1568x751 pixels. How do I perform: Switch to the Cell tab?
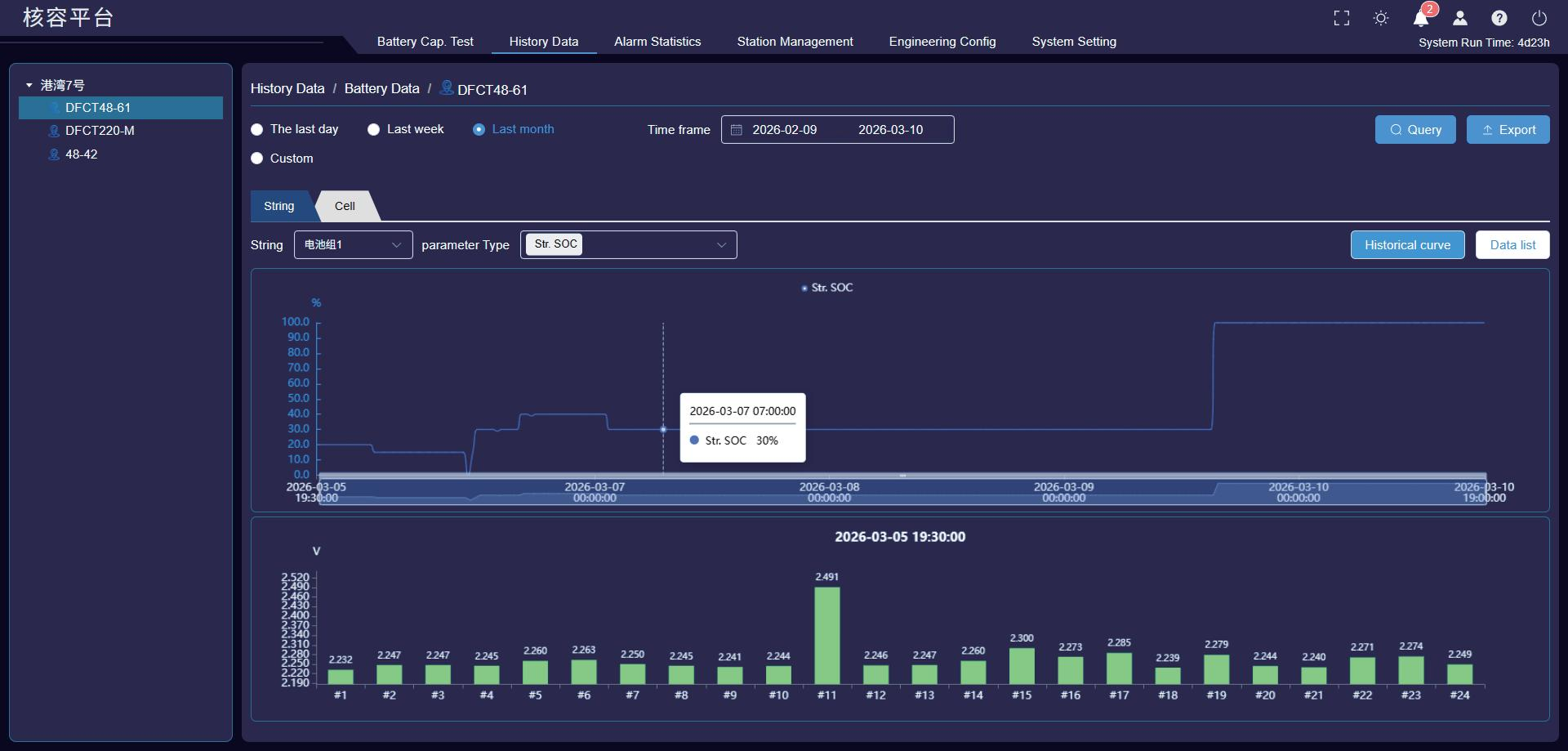[345, 206]
